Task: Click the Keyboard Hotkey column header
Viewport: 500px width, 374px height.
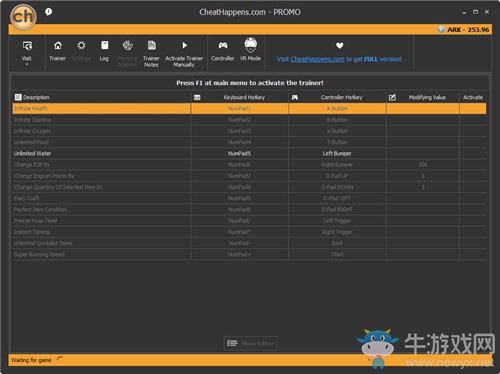Action: tap(244, 97)
